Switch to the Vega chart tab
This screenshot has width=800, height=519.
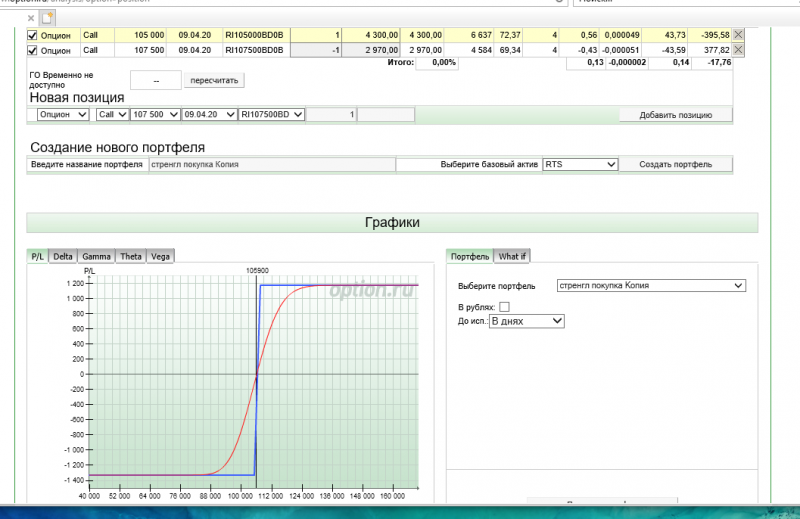(160, 256)
